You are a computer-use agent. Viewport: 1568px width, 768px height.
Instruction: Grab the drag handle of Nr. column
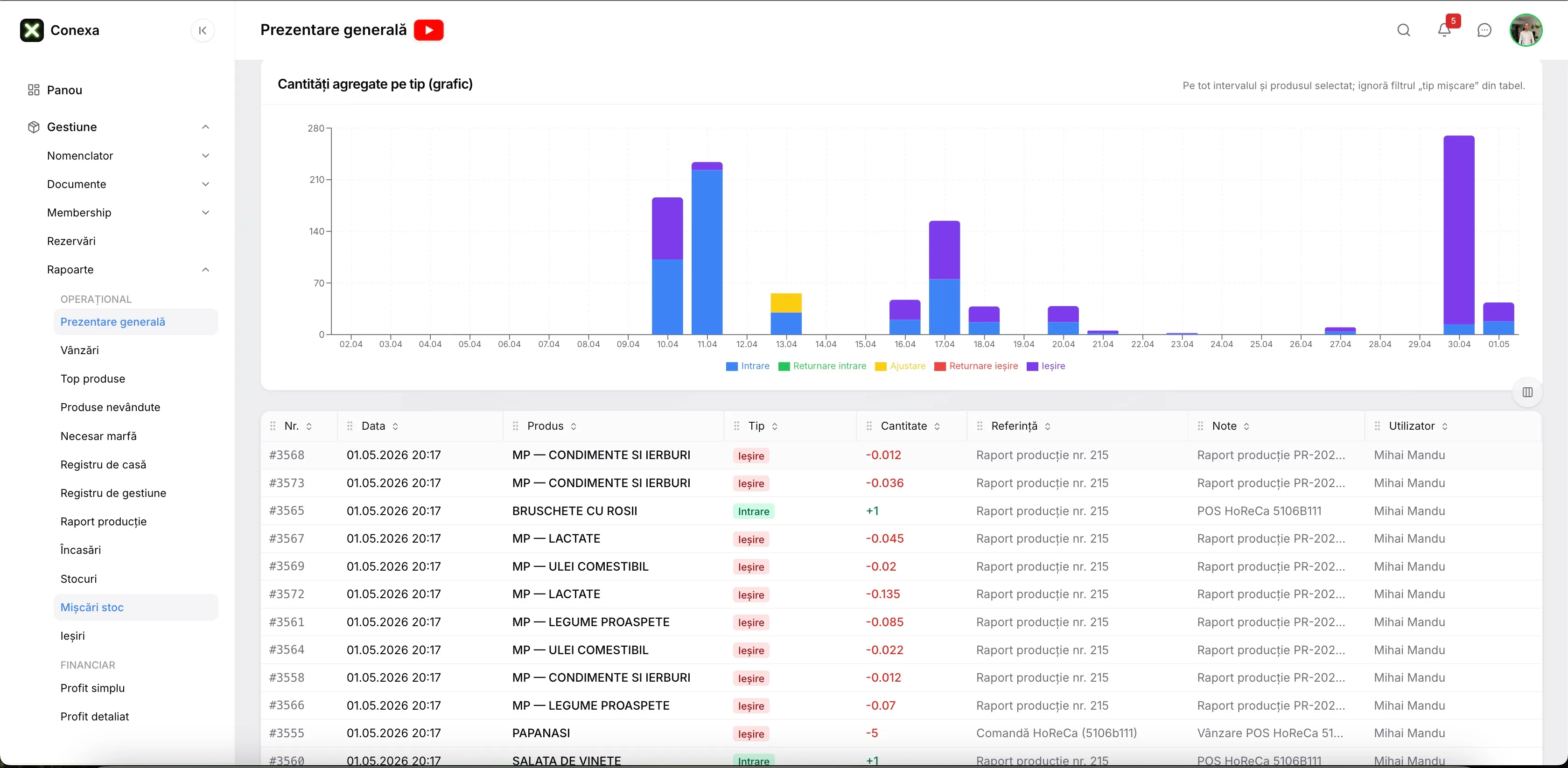(273, 426)
